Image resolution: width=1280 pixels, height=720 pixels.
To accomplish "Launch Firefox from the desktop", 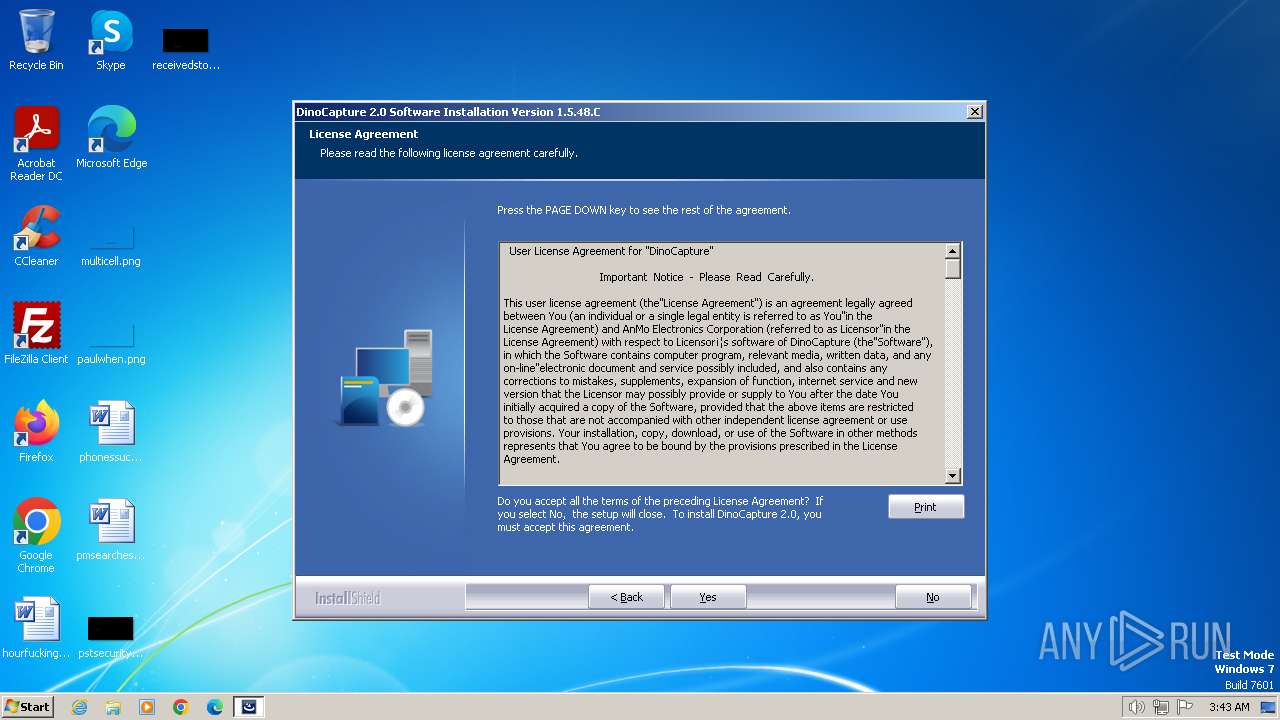I will (x=36, y=432).
